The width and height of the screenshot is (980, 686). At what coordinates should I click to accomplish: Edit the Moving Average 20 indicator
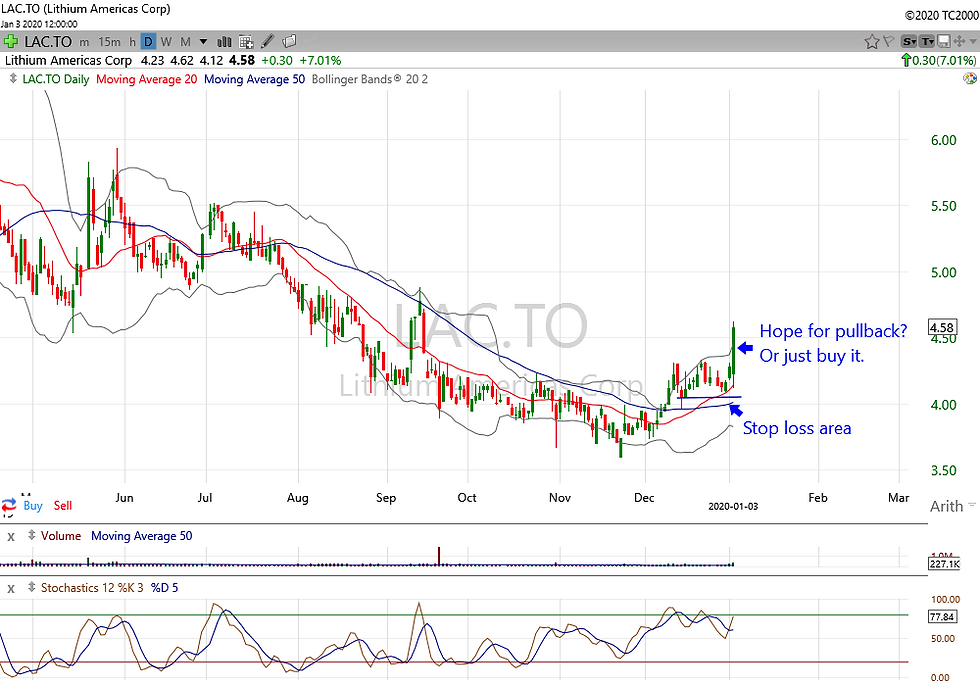[x=146, y=79]
